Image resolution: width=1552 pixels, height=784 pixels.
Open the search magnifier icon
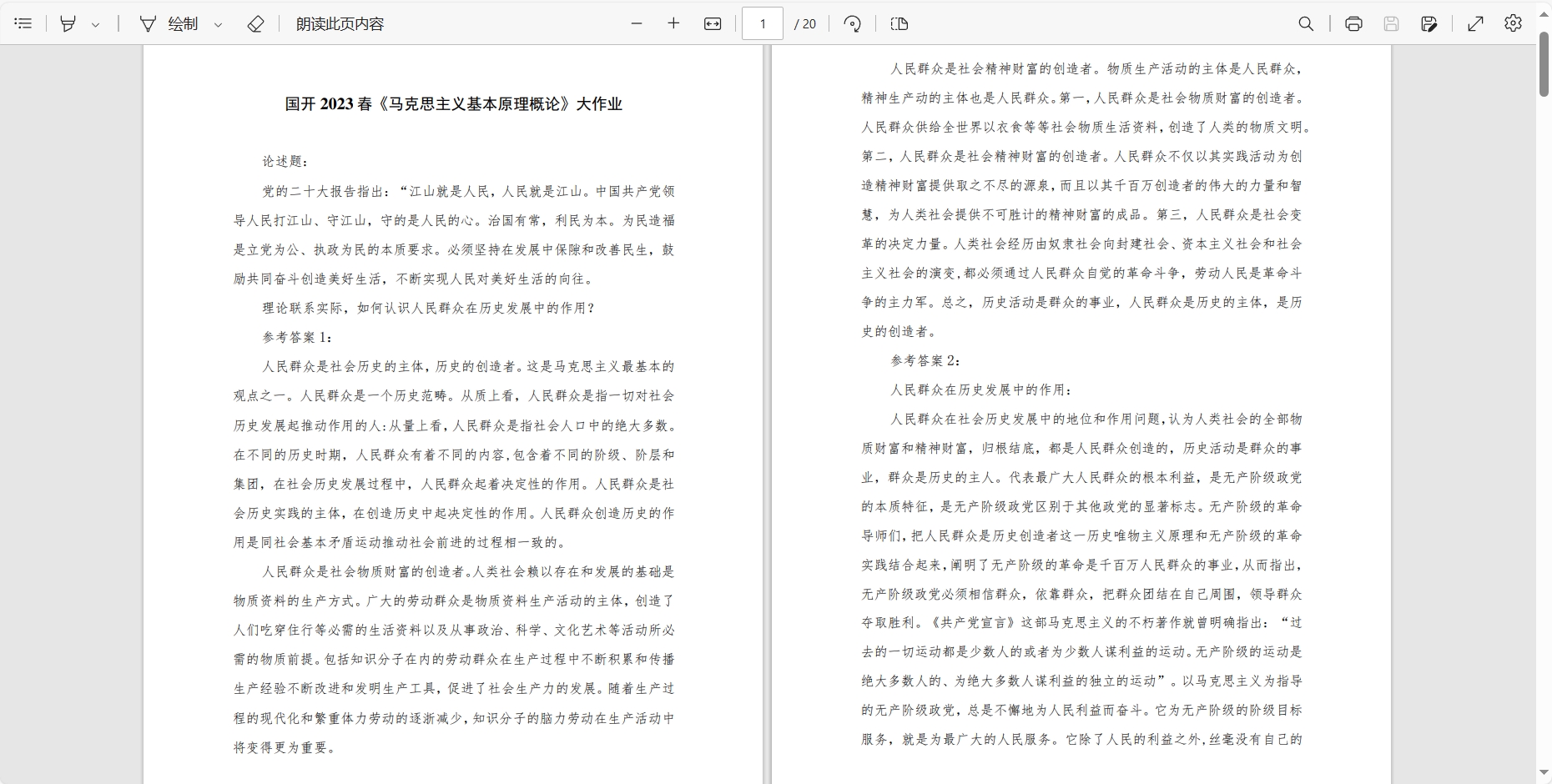coord(1307,23)
